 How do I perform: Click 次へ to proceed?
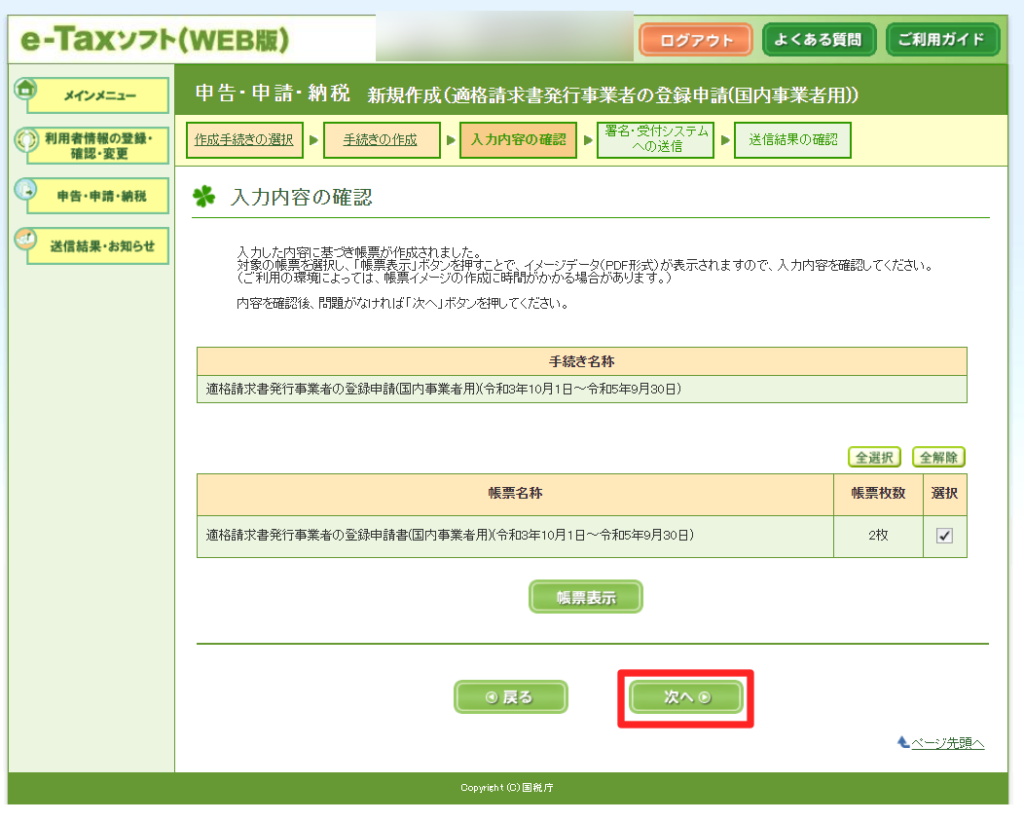[x=686, y=697]
